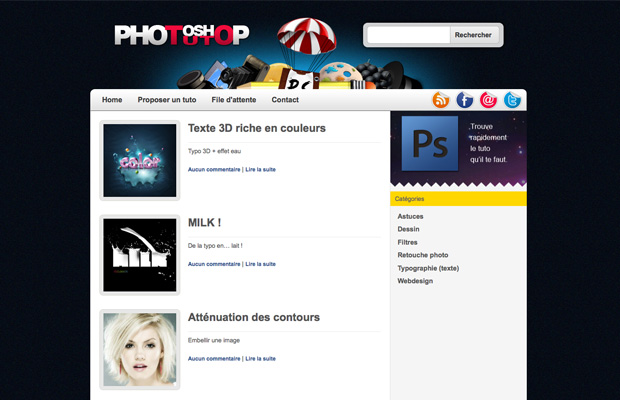Click the MILK typography thumbnail
The width and height of the screenshot is (620, 400).
[x=140, y=255]
